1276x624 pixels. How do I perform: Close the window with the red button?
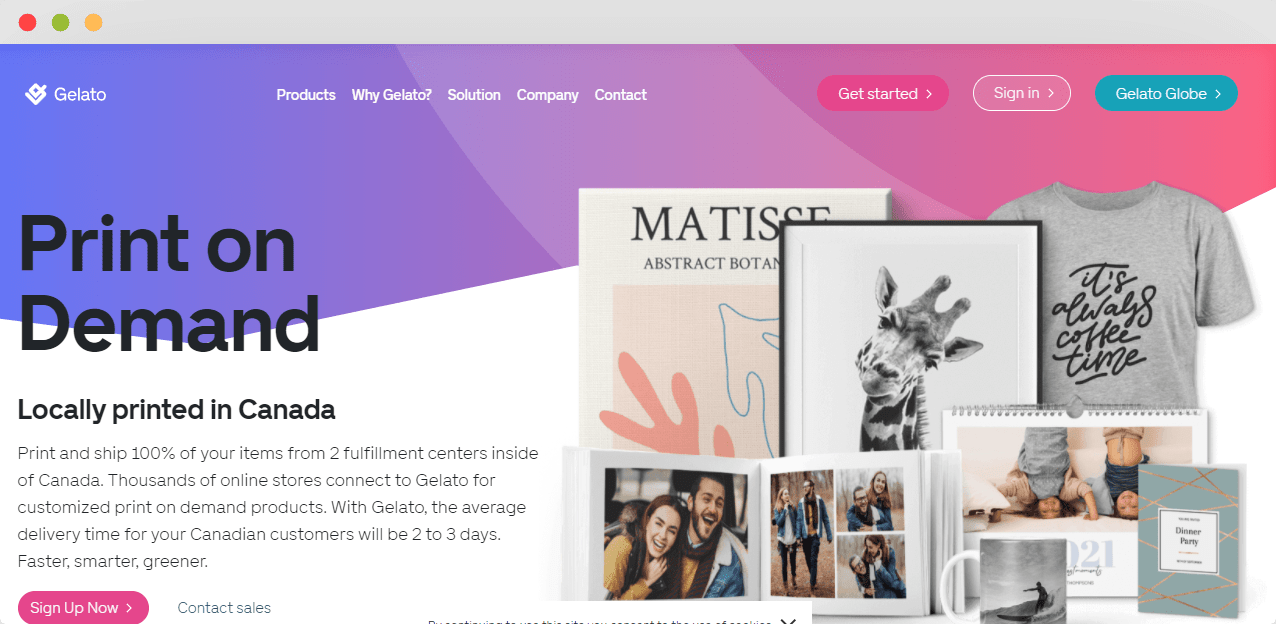(x=28, y=22)
